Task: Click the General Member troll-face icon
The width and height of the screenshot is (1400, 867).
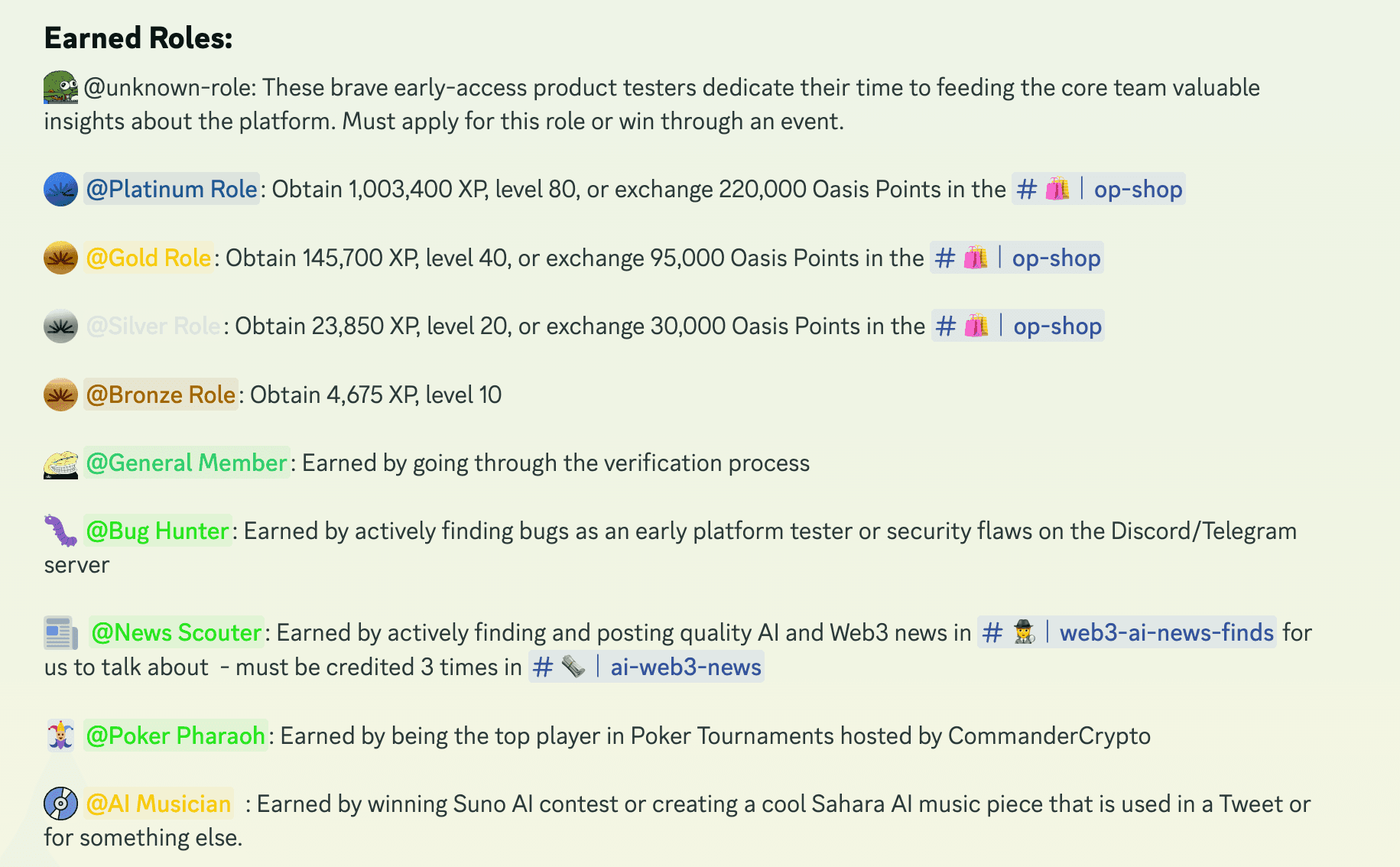Action: [60, 463]
